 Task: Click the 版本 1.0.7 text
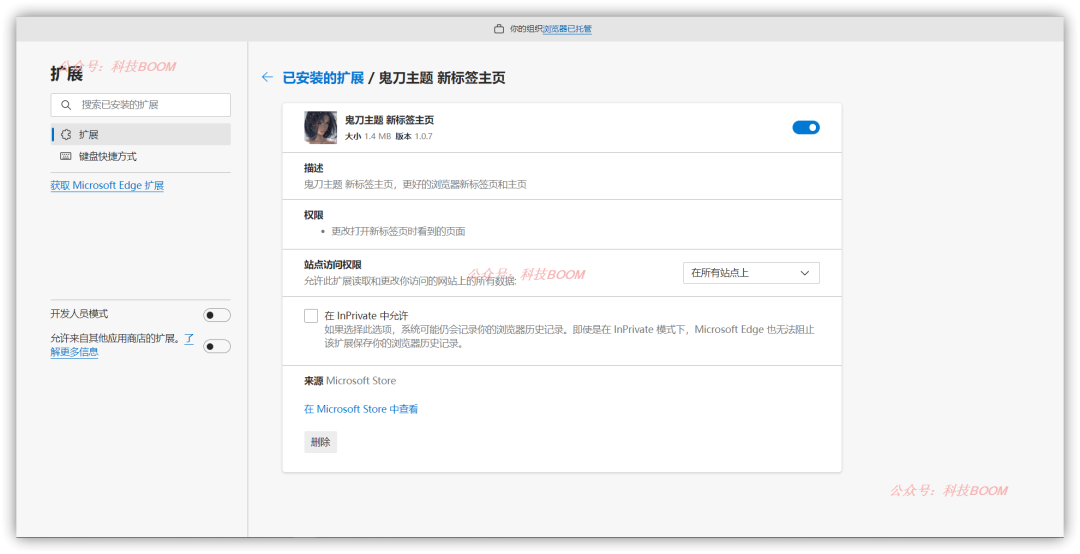[414, 136]
